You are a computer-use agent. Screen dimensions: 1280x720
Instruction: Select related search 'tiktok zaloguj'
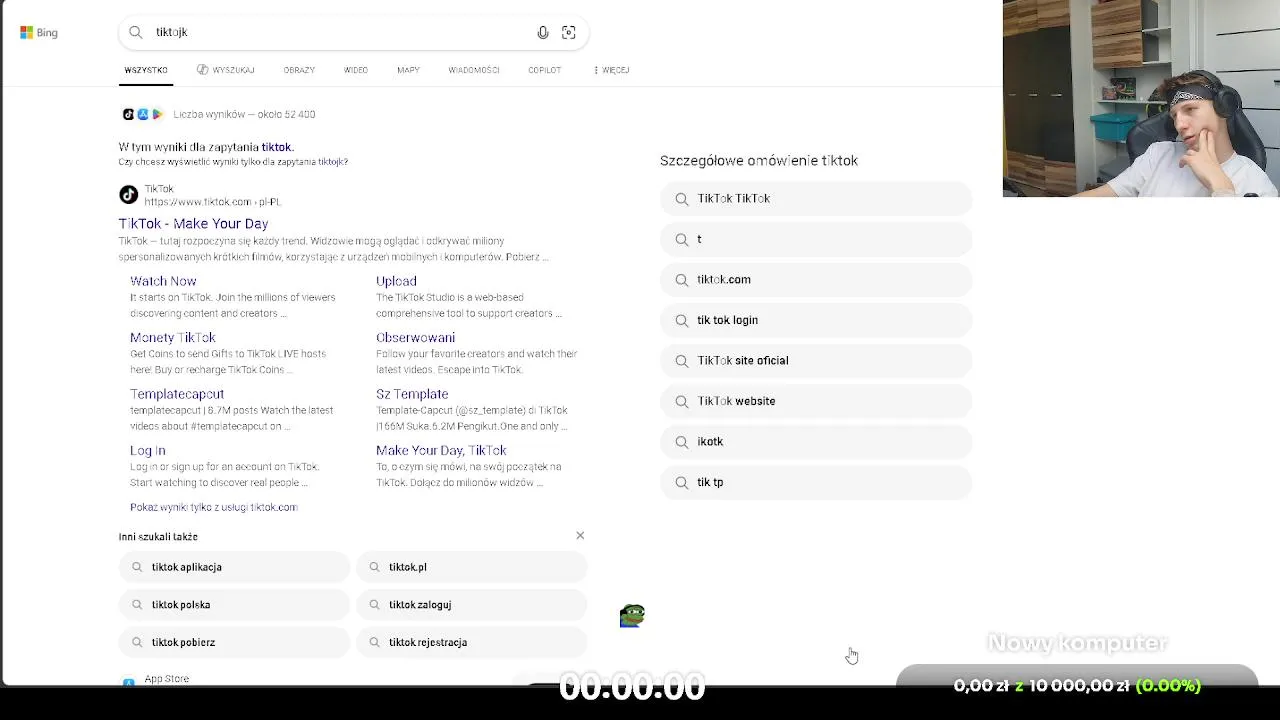tap(472, 605)
